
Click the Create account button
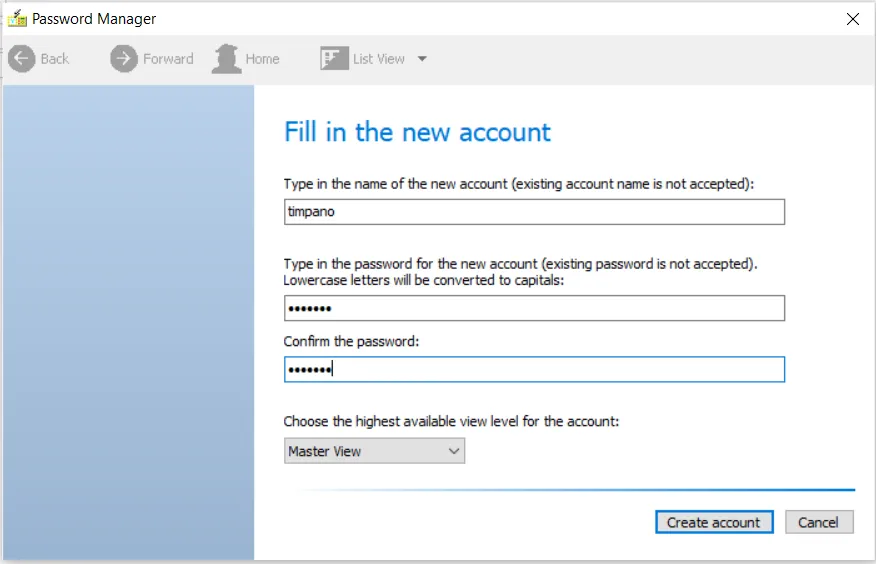coord(714,522)
